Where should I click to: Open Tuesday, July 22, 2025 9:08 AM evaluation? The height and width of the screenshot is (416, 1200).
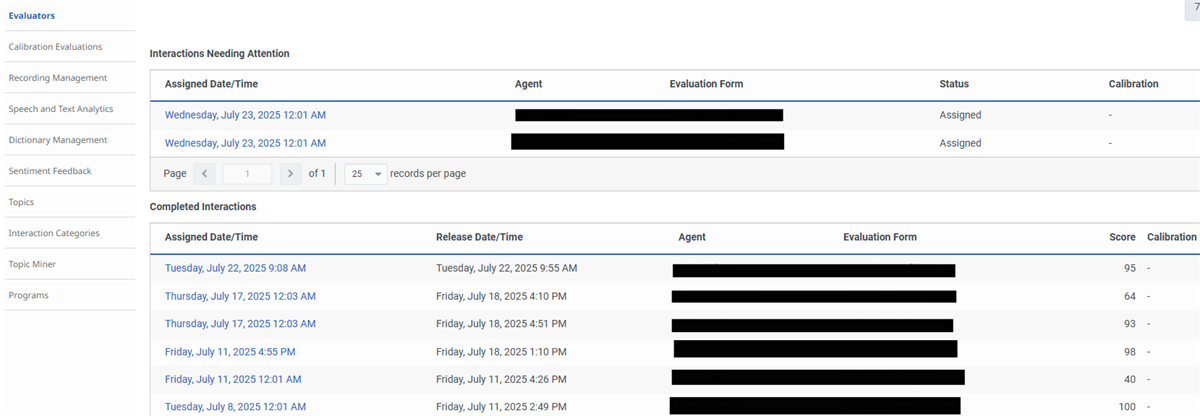[x=235, y=268]
